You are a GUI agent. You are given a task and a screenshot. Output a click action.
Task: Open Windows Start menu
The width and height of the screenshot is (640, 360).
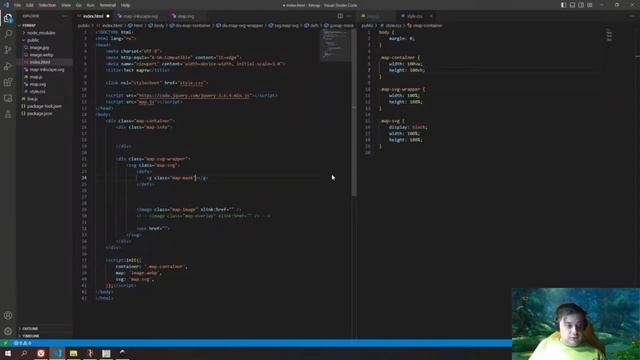(x=8, y=353)
